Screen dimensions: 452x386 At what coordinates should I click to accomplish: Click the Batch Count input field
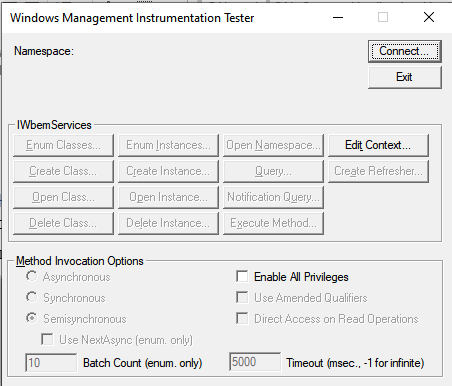point(51,362)
